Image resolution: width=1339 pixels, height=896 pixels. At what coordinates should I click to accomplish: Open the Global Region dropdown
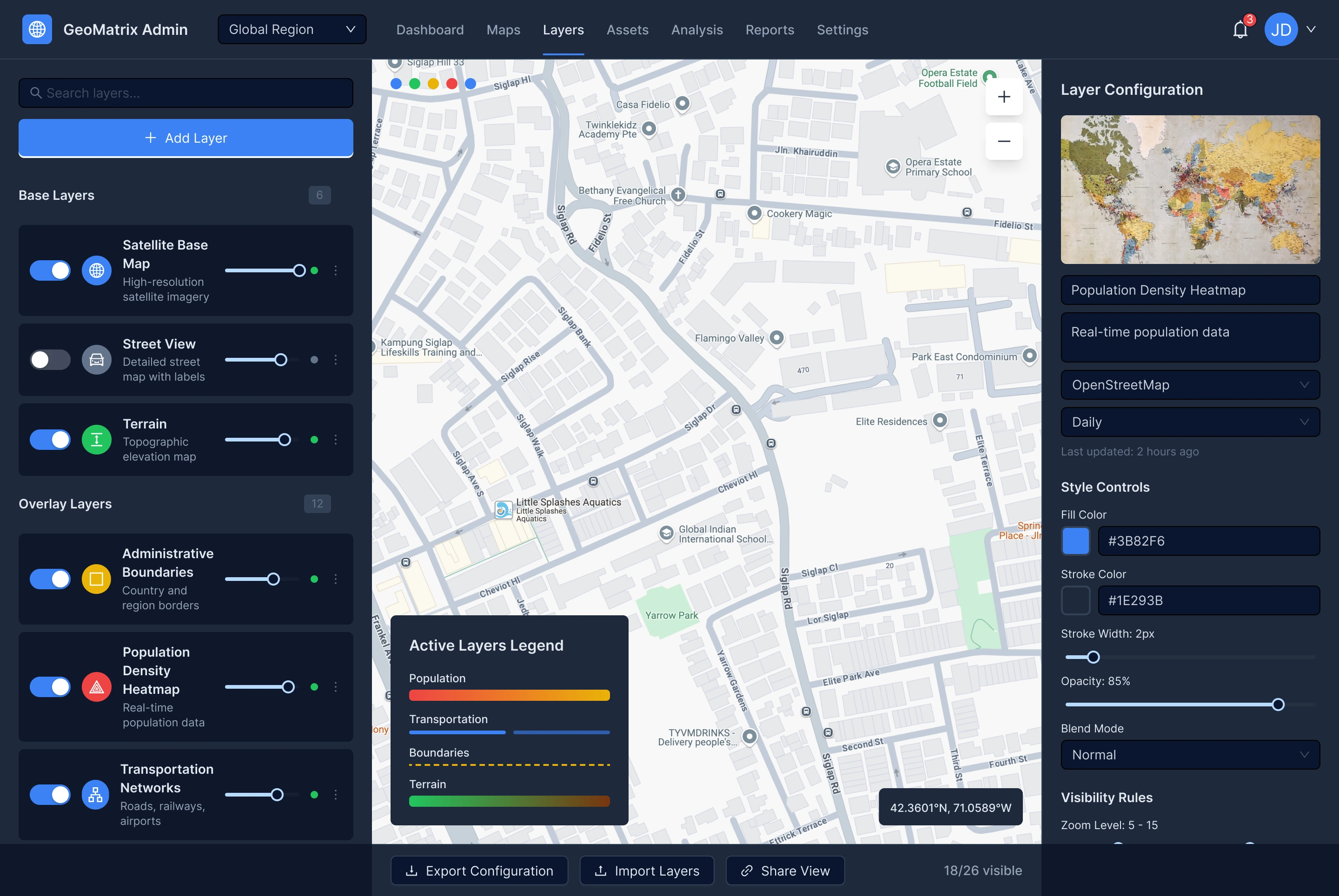click(292, 29)
